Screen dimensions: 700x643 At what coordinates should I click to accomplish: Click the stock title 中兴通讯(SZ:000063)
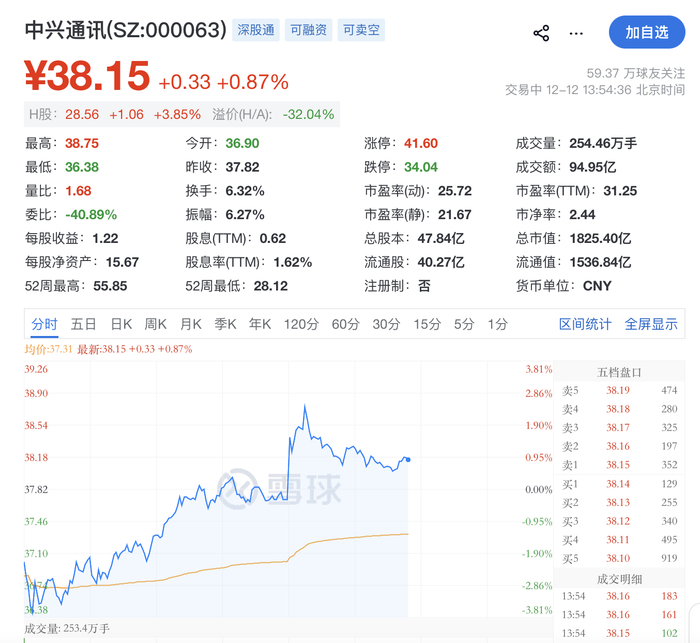(125, 30)
